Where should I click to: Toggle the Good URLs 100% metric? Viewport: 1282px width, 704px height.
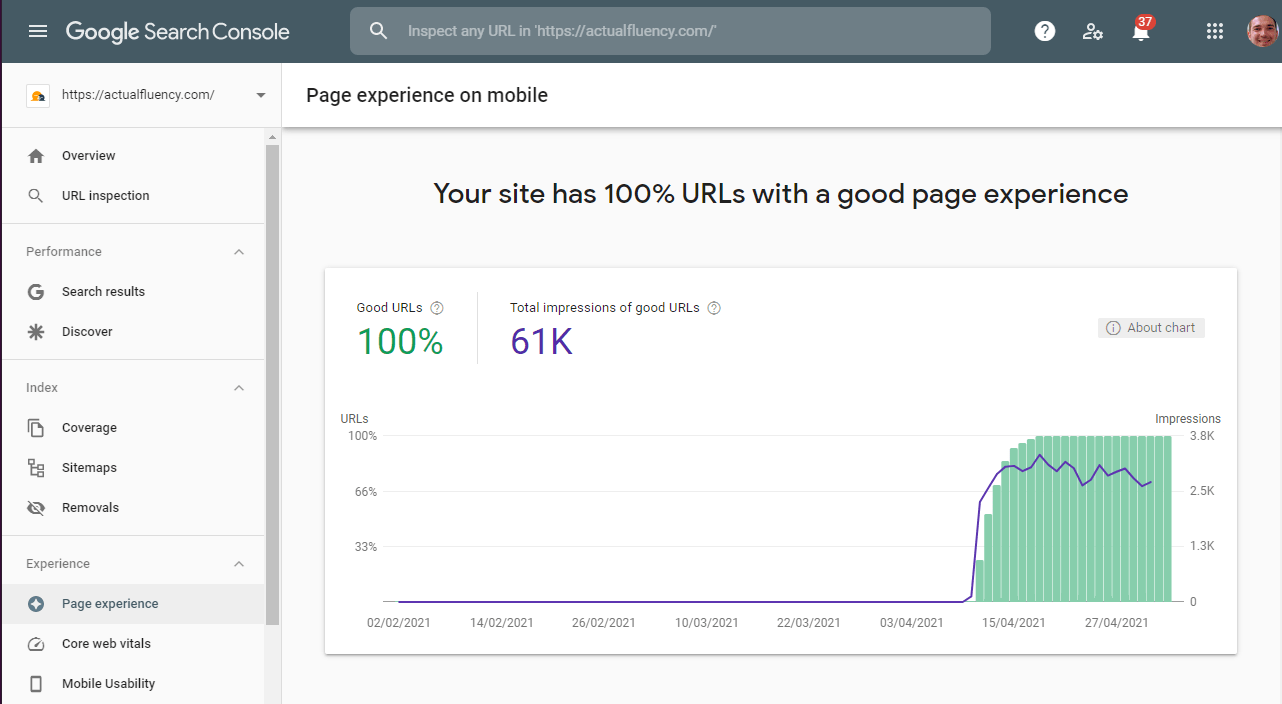400,328
